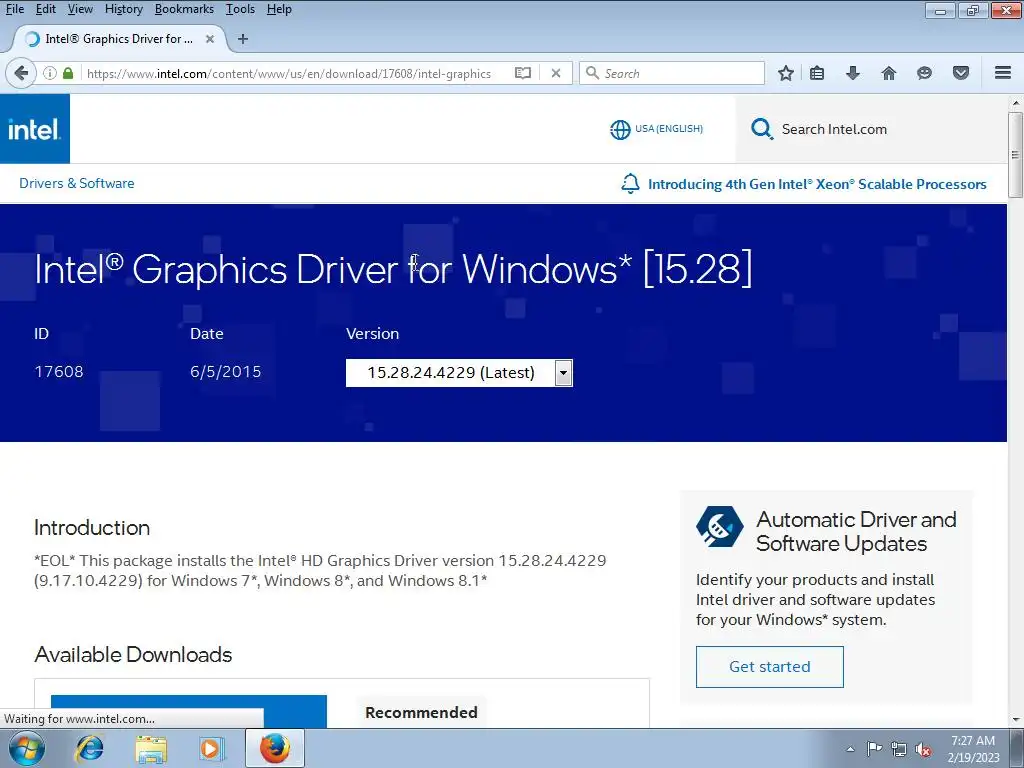The width and height of the screenshot is (1024, 768).
Task: Open the downloads arrow panel
Action: (853, 73)
